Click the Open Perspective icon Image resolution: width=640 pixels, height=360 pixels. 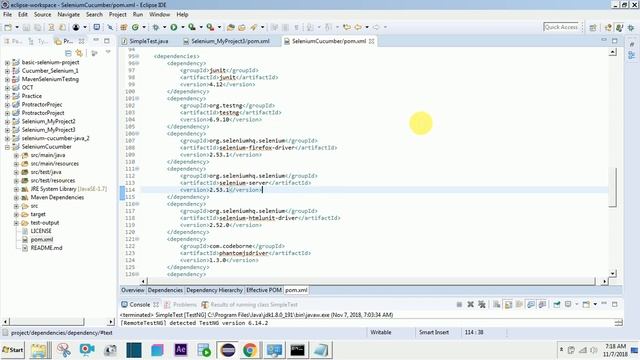pyautogui.click(x=593, y=27)
